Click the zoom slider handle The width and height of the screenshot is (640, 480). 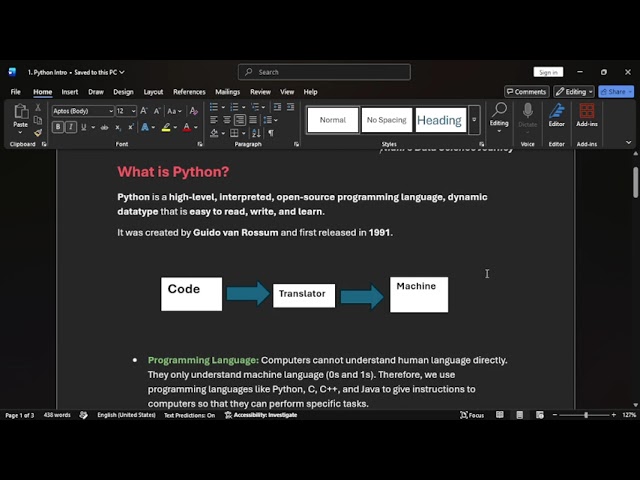[586, 415]
